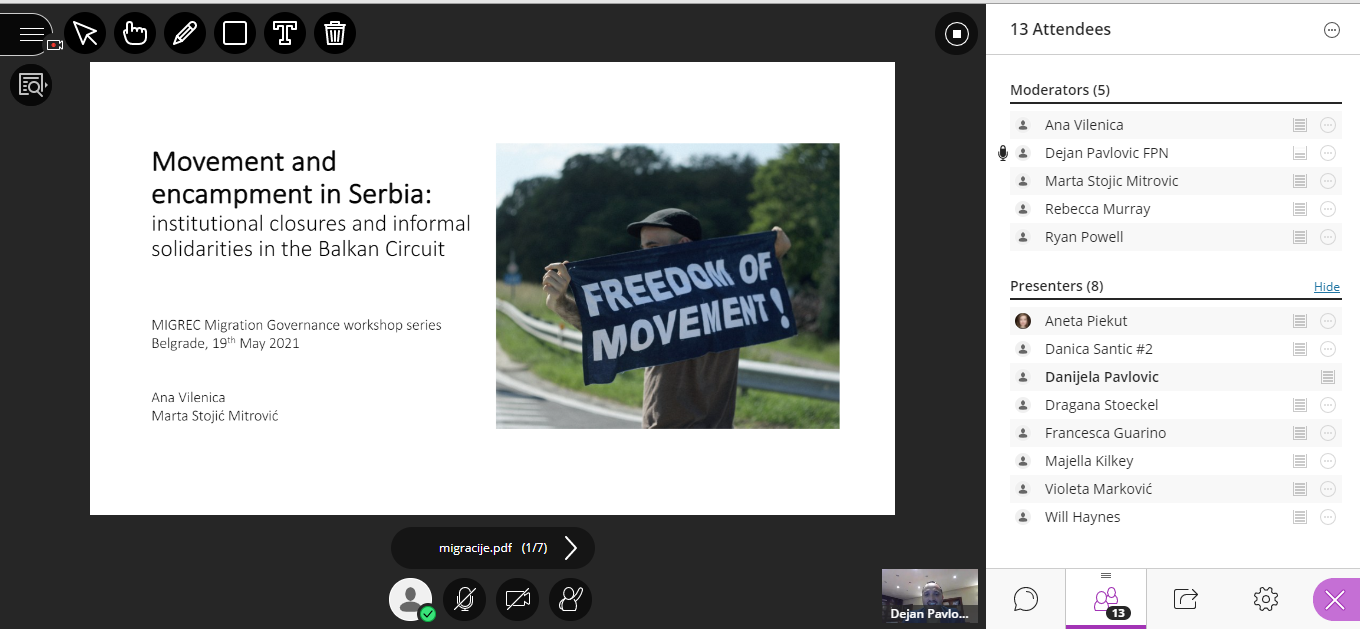The width and height of the screenshot is (1360, 629).
Task: Toggle microphone audio on
Action: click(464, 599)
